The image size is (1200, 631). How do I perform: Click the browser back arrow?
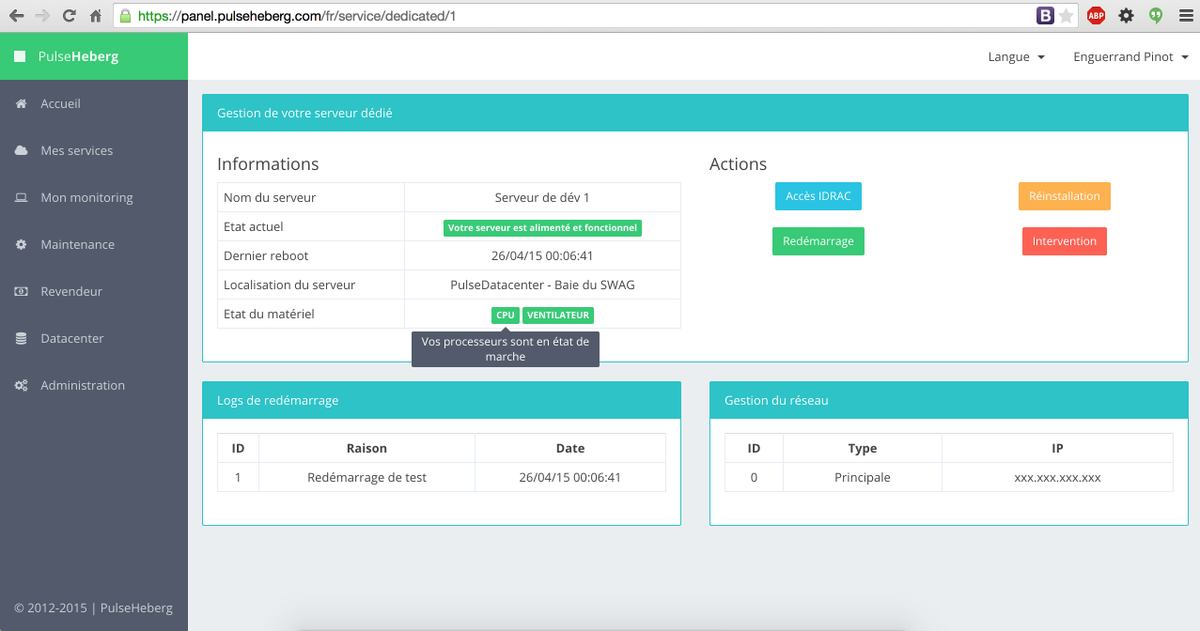[16, 16]
